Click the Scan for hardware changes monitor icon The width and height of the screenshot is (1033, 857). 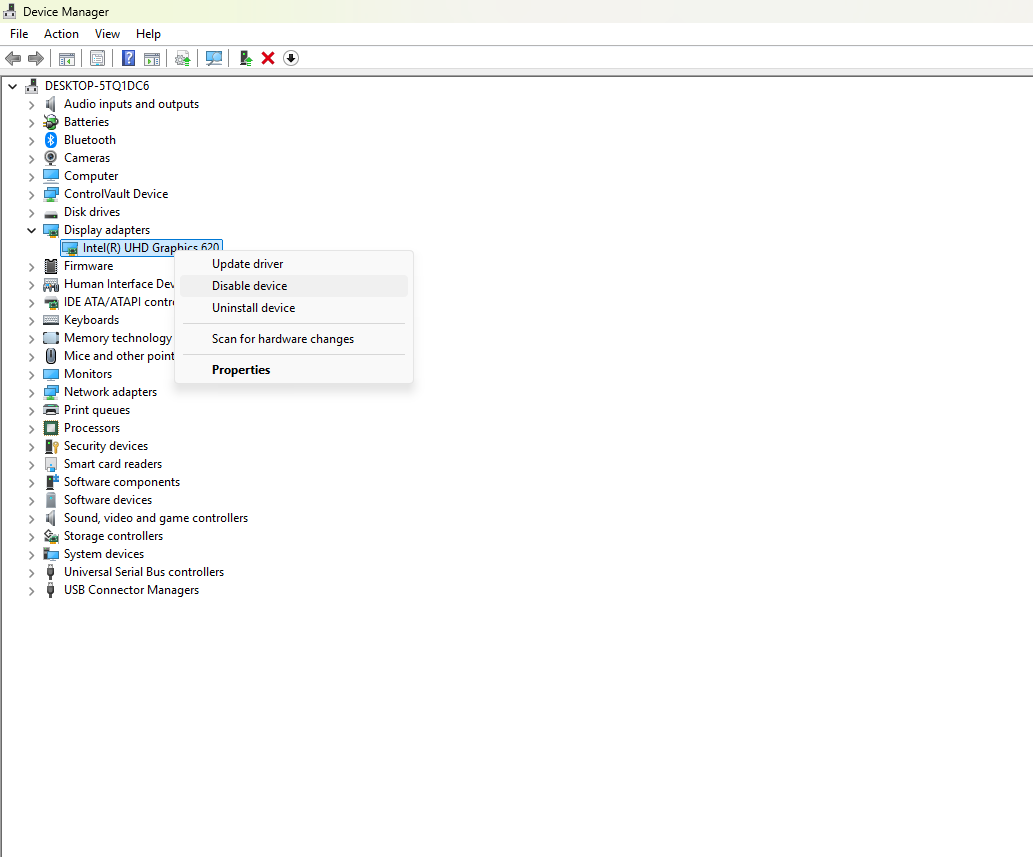(x=213, y=59)
